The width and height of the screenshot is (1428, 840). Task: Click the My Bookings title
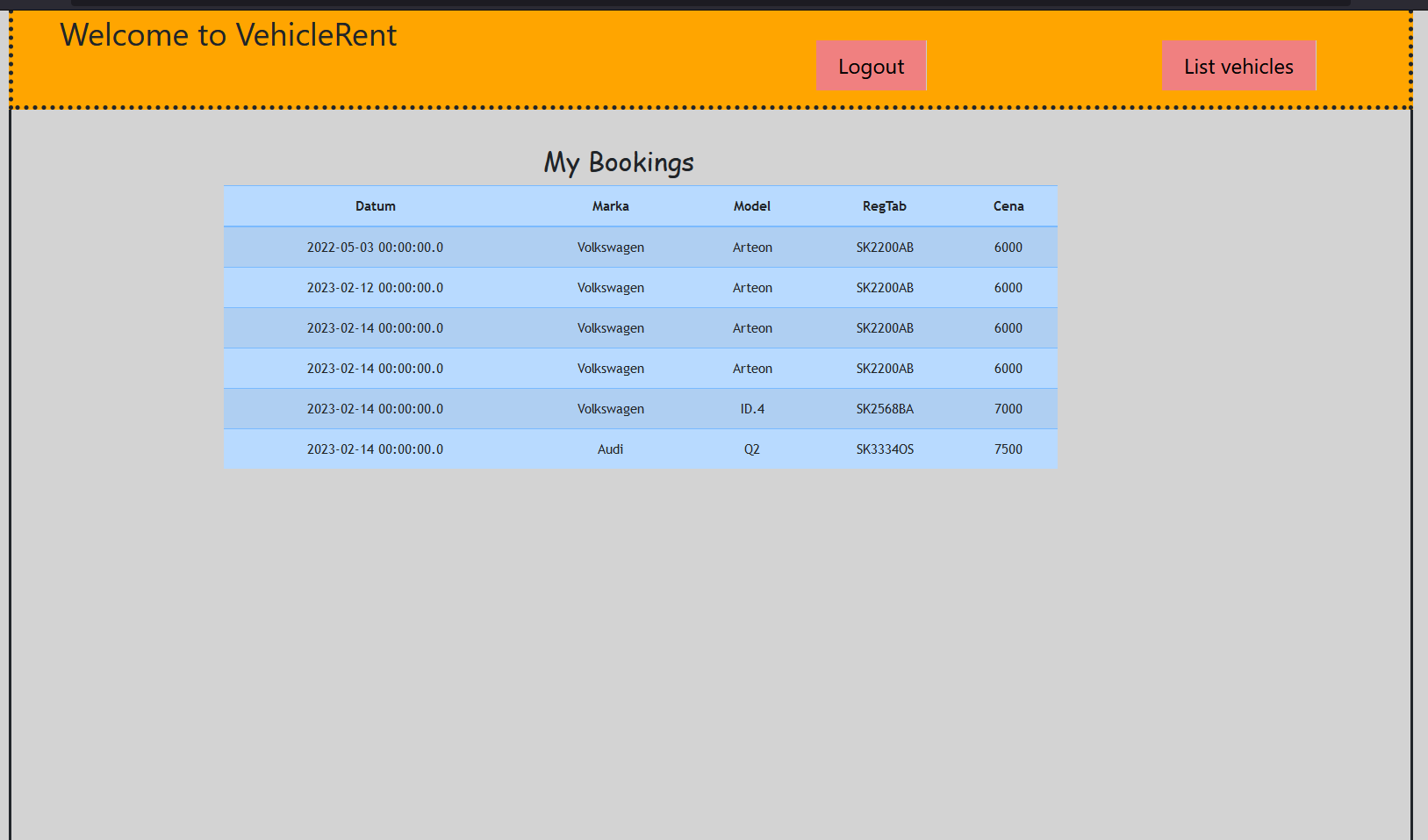point(619,162)
